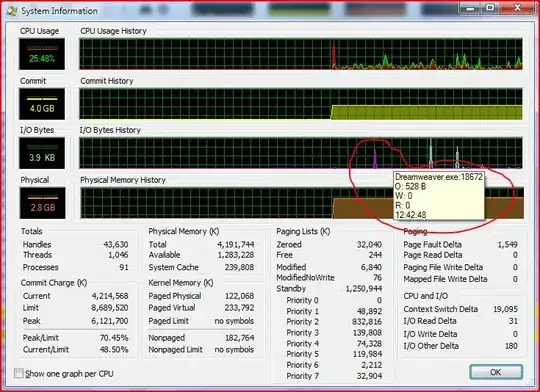Click Priority 2 value 832,816

367,322
